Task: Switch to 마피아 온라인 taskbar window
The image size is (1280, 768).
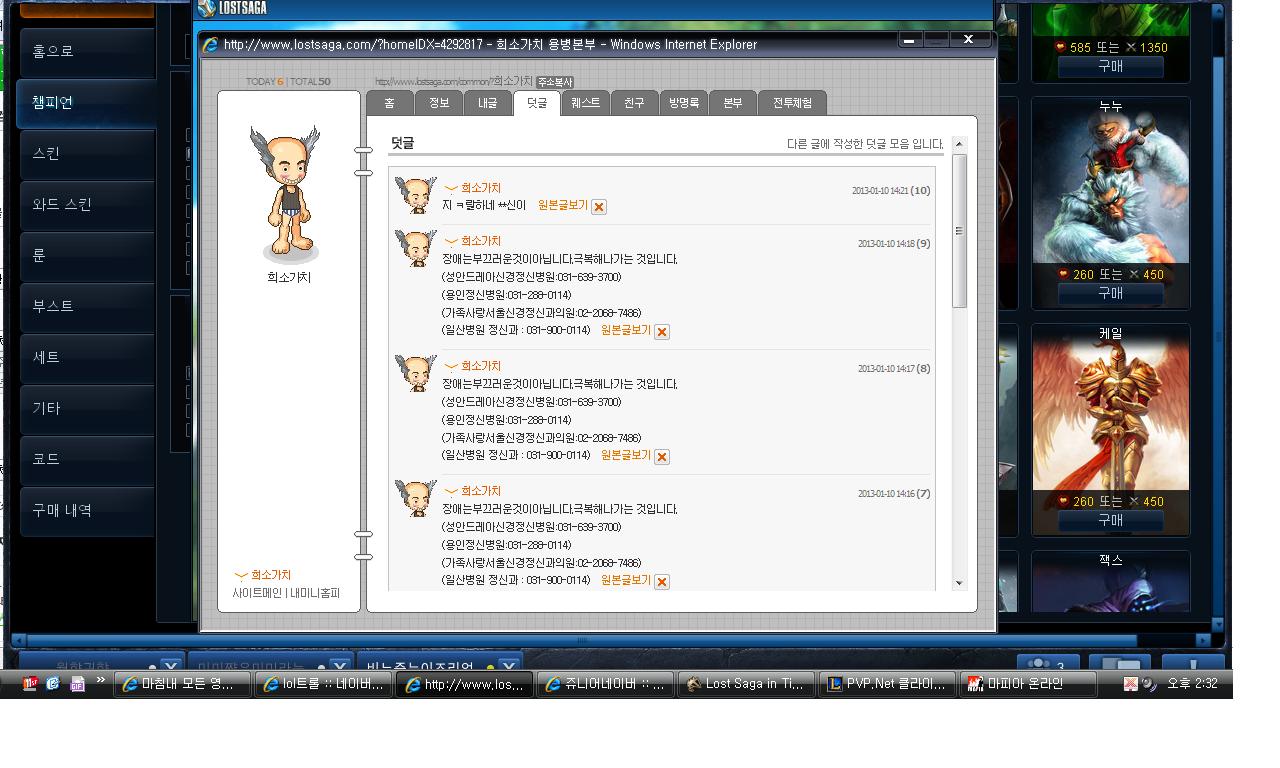Action: (1028, 684)
